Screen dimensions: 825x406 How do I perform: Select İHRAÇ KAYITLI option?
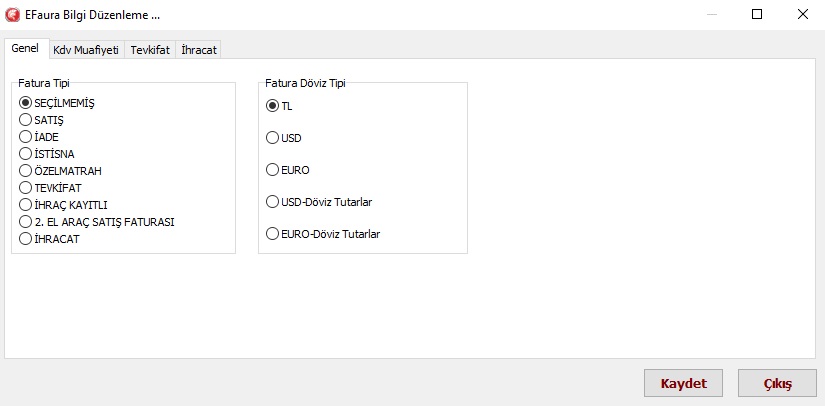coord(26,205)
